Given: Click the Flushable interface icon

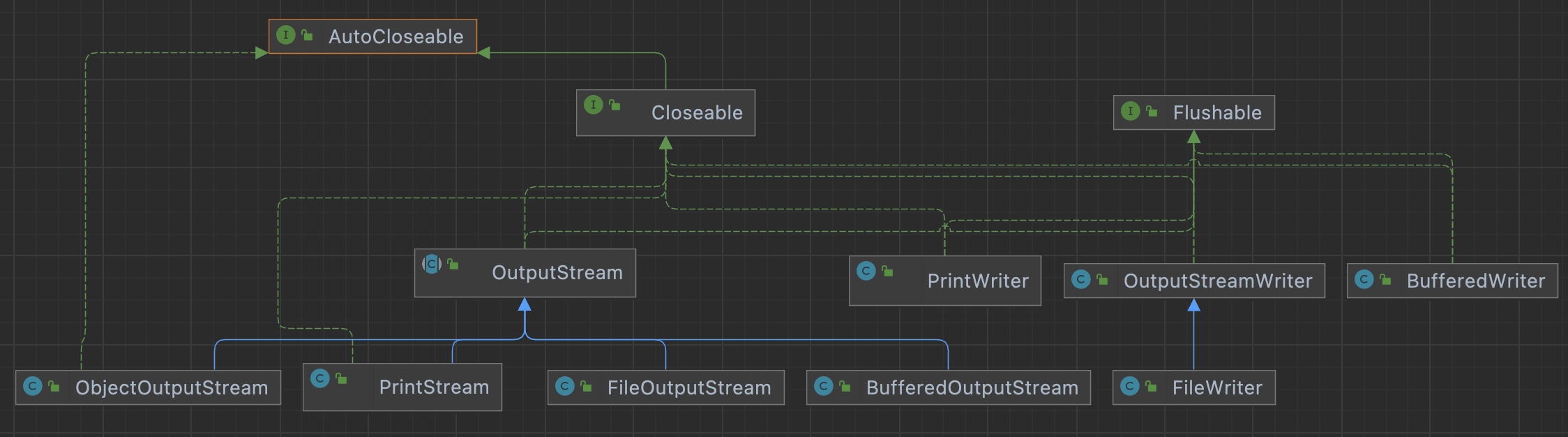Looking at the screenshot, I should click(1130, 111).
